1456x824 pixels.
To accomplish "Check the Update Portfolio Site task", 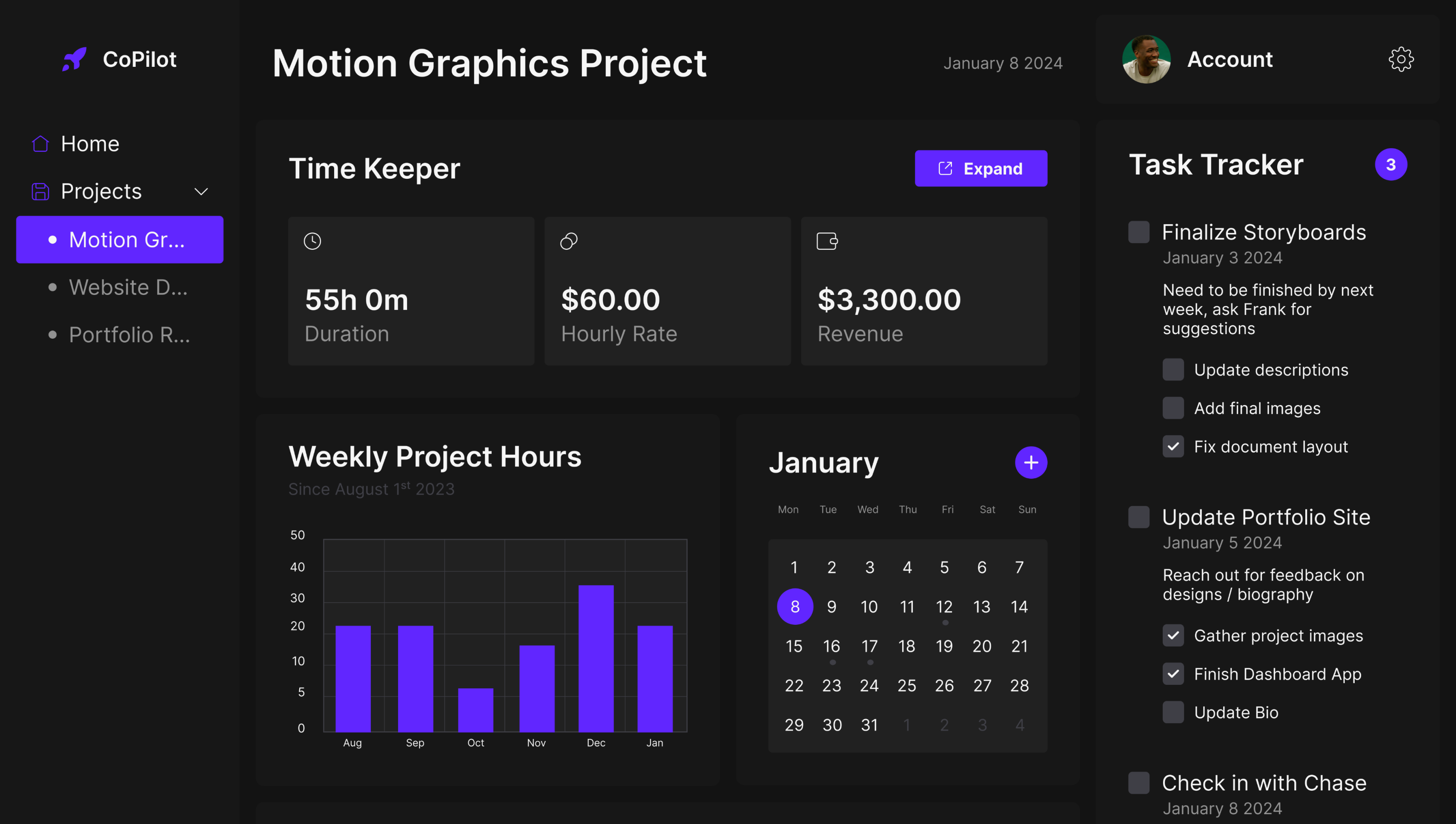I will pyautogui.click(x=1139, y=517).
